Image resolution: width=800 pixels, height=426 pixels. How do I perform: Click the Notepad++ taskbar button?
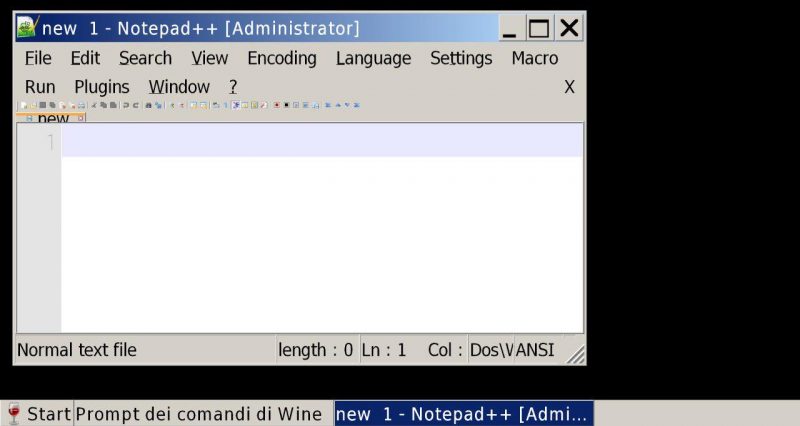pos(463,413)
